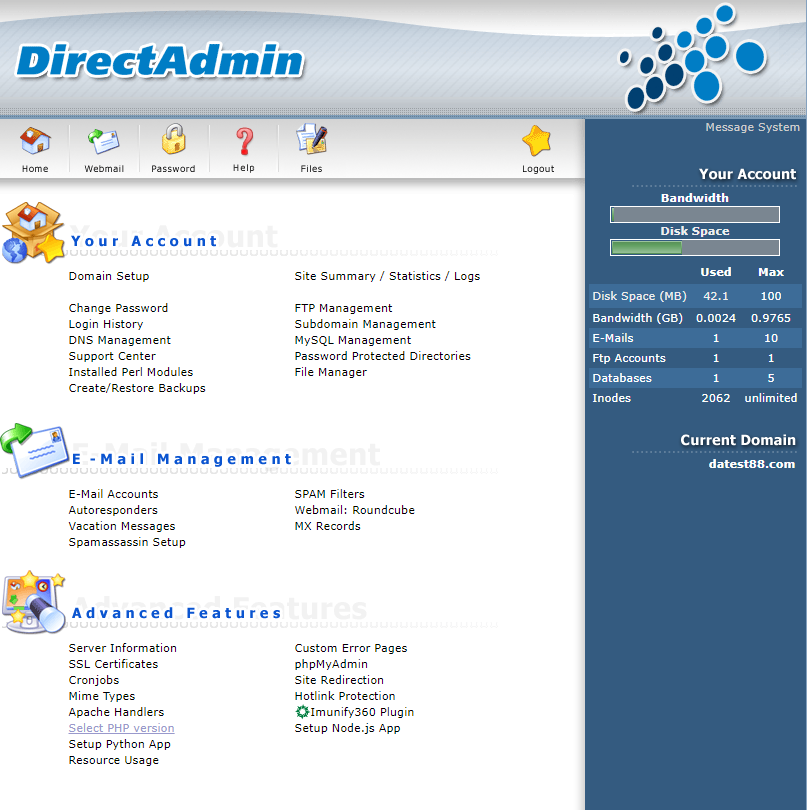Click the Disk Space usage bar
Screen dimensions: 807x810
coord(694,248)
